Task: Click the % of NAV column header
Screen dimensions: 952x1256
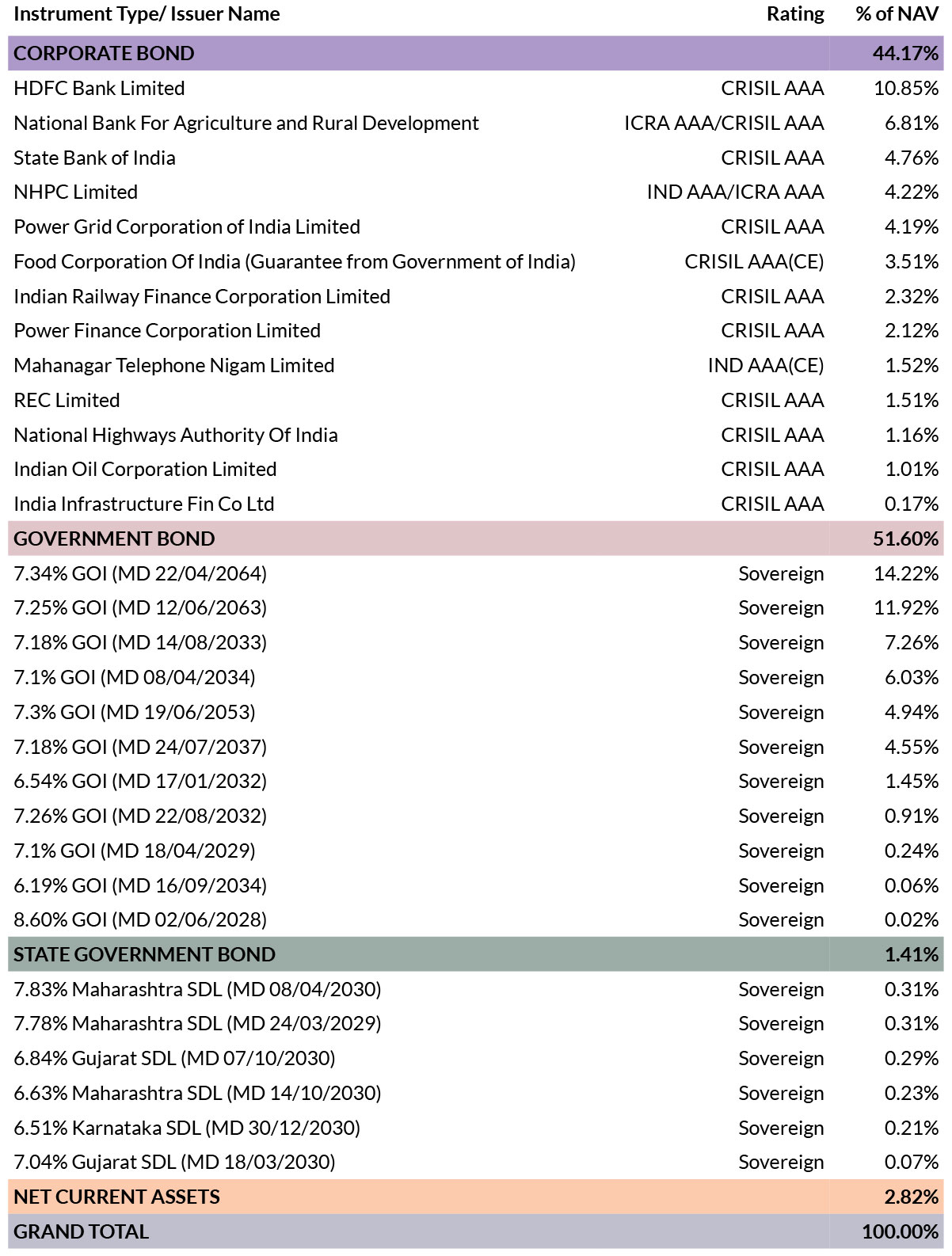Action: [x=897, y=14]
